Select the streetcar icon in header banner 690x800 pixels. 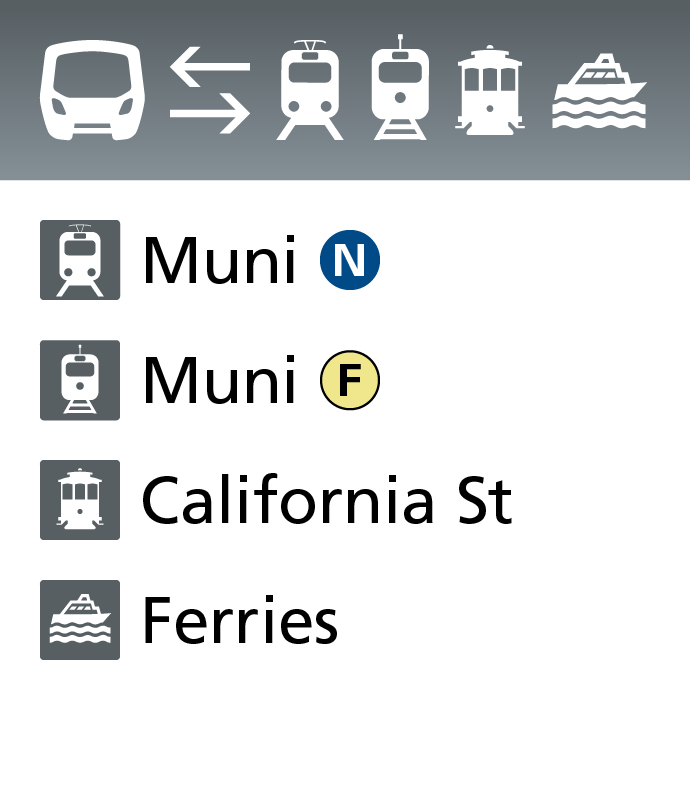(x=400, y=88)
